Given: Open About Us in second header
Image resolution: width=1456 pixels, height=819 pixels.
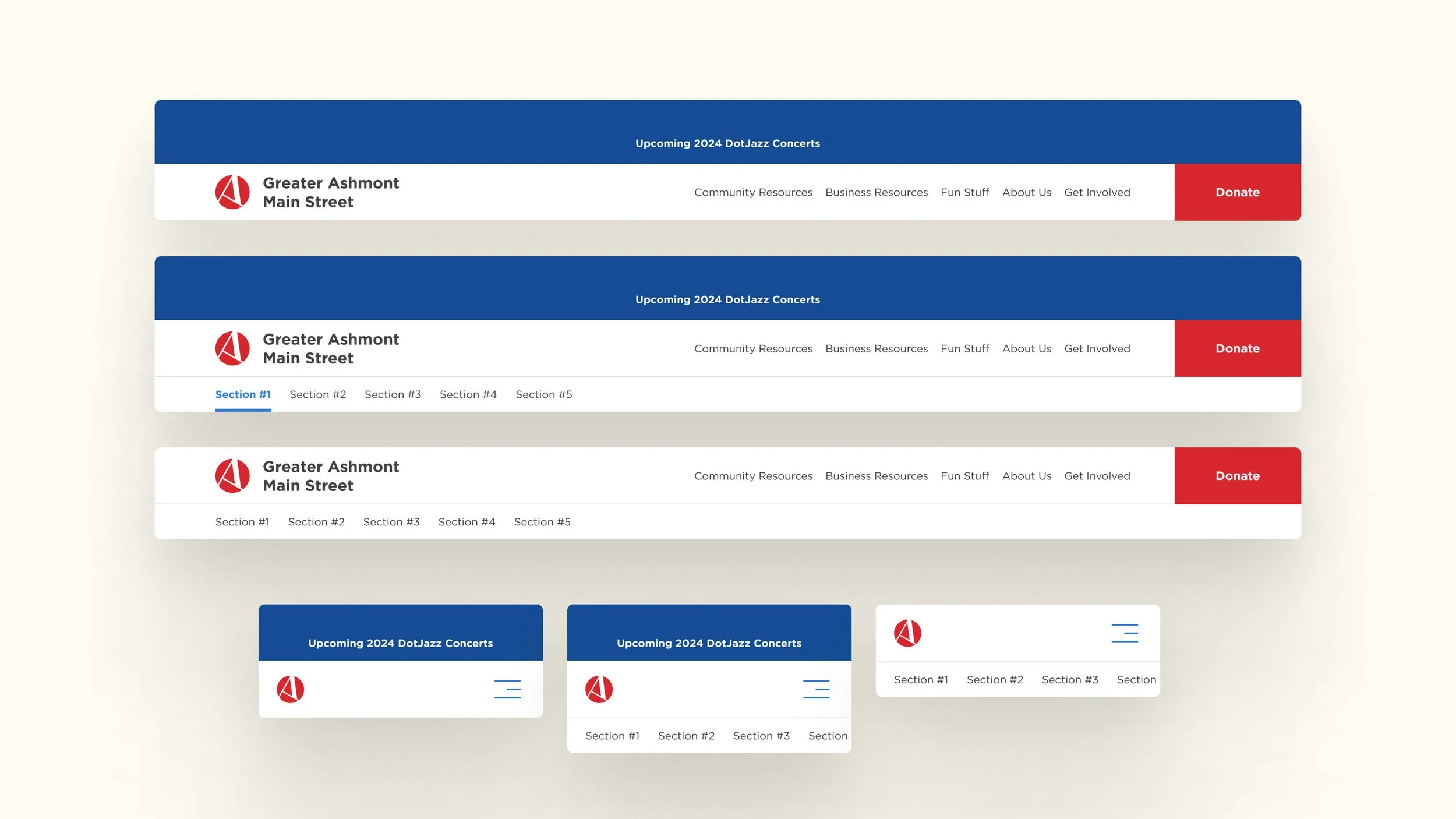Looking at the screenshot, I should (1027, 348).
